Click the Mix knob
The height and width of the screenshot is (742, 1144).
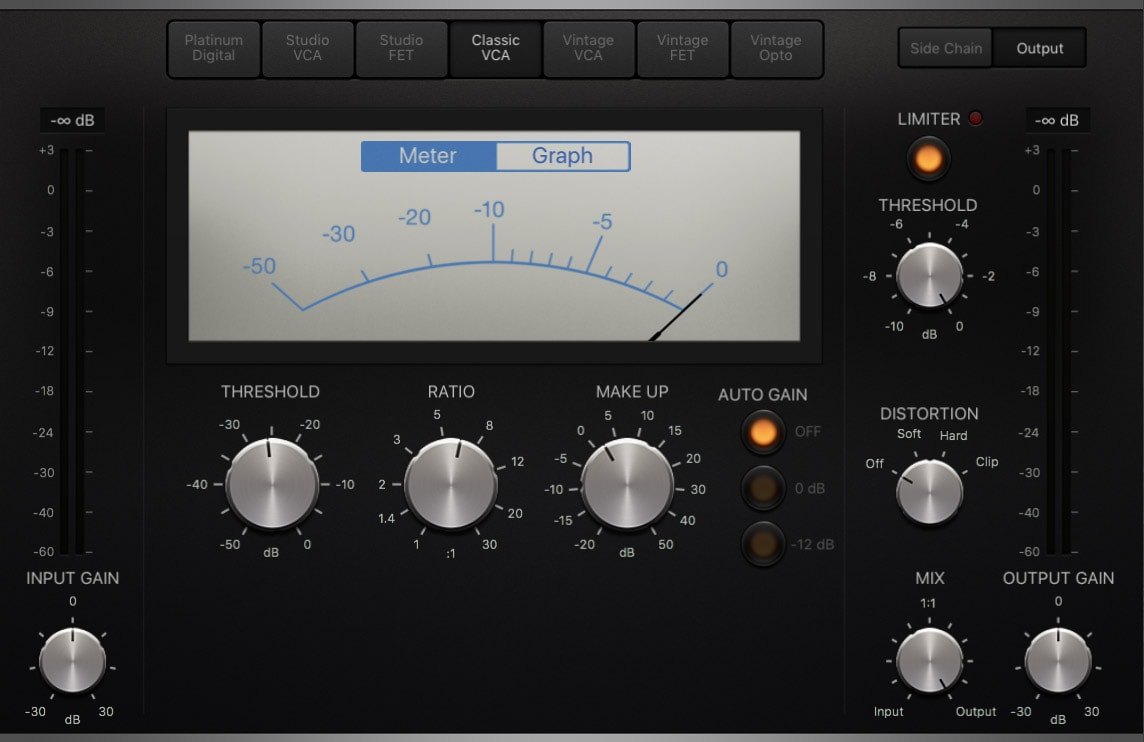(929, 661)
